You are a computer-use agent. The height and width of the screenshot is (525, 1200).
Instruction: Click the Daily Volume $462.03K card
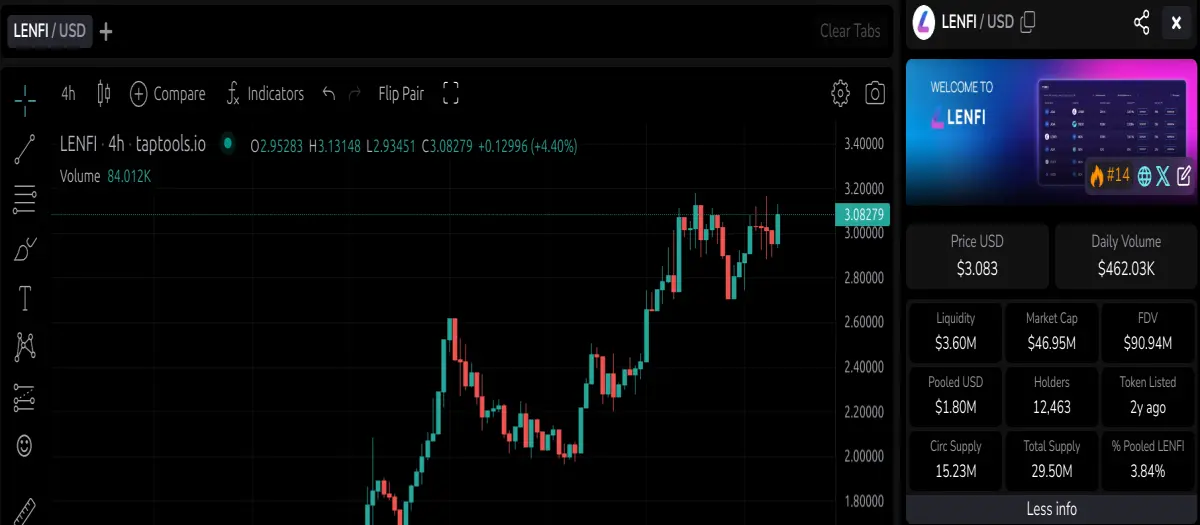pyautogui.click(x=1125, y=256)
